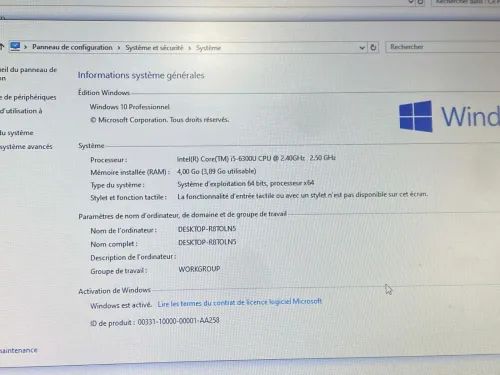
Task: Open the panneau de configuration home link
Action: pos(28,74)
